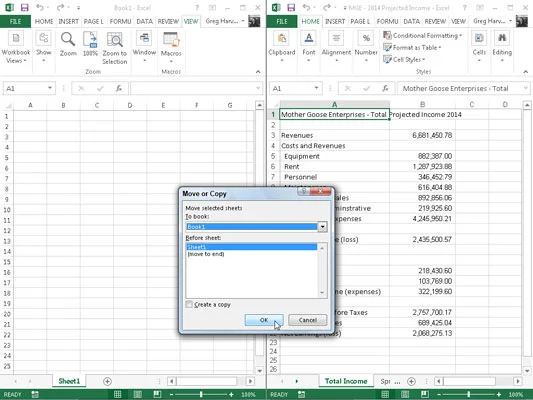
Task: Select the Total Income sheet tab
Action: click(x=346, y=381)
